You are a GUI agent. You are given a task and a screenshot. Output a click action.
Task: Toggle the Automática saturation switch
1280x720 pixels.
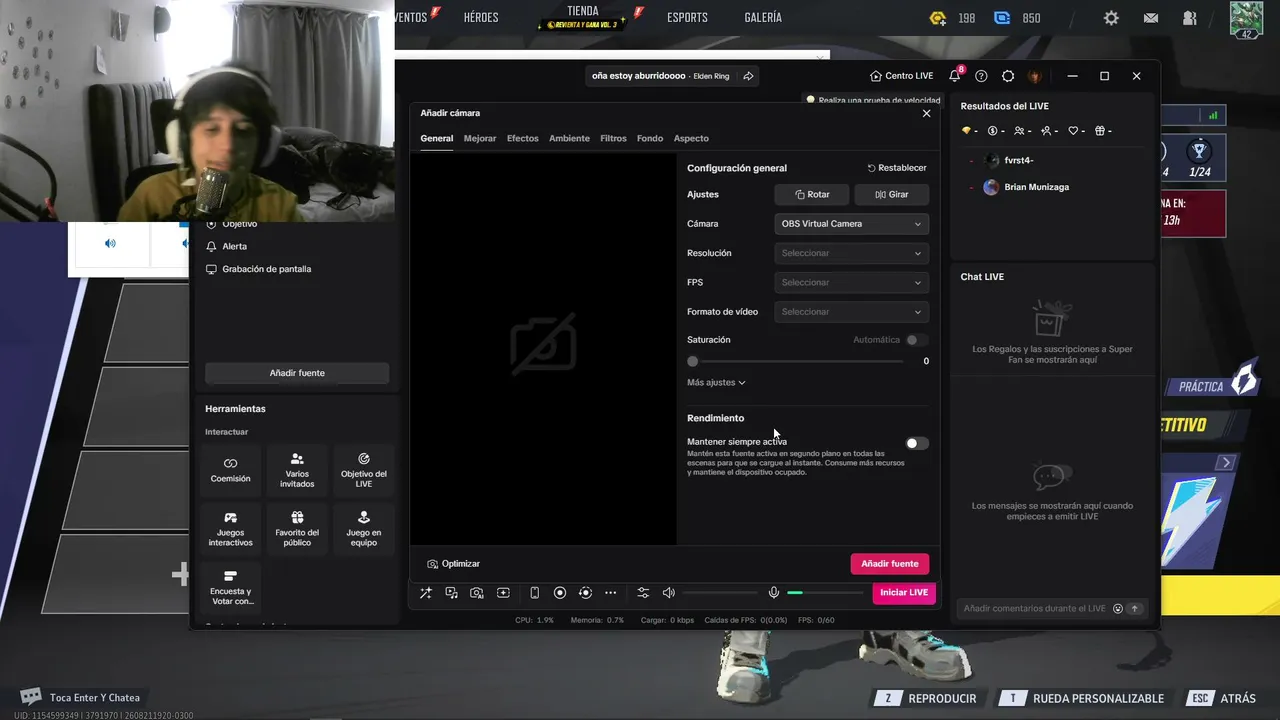(x=917, y=340)
